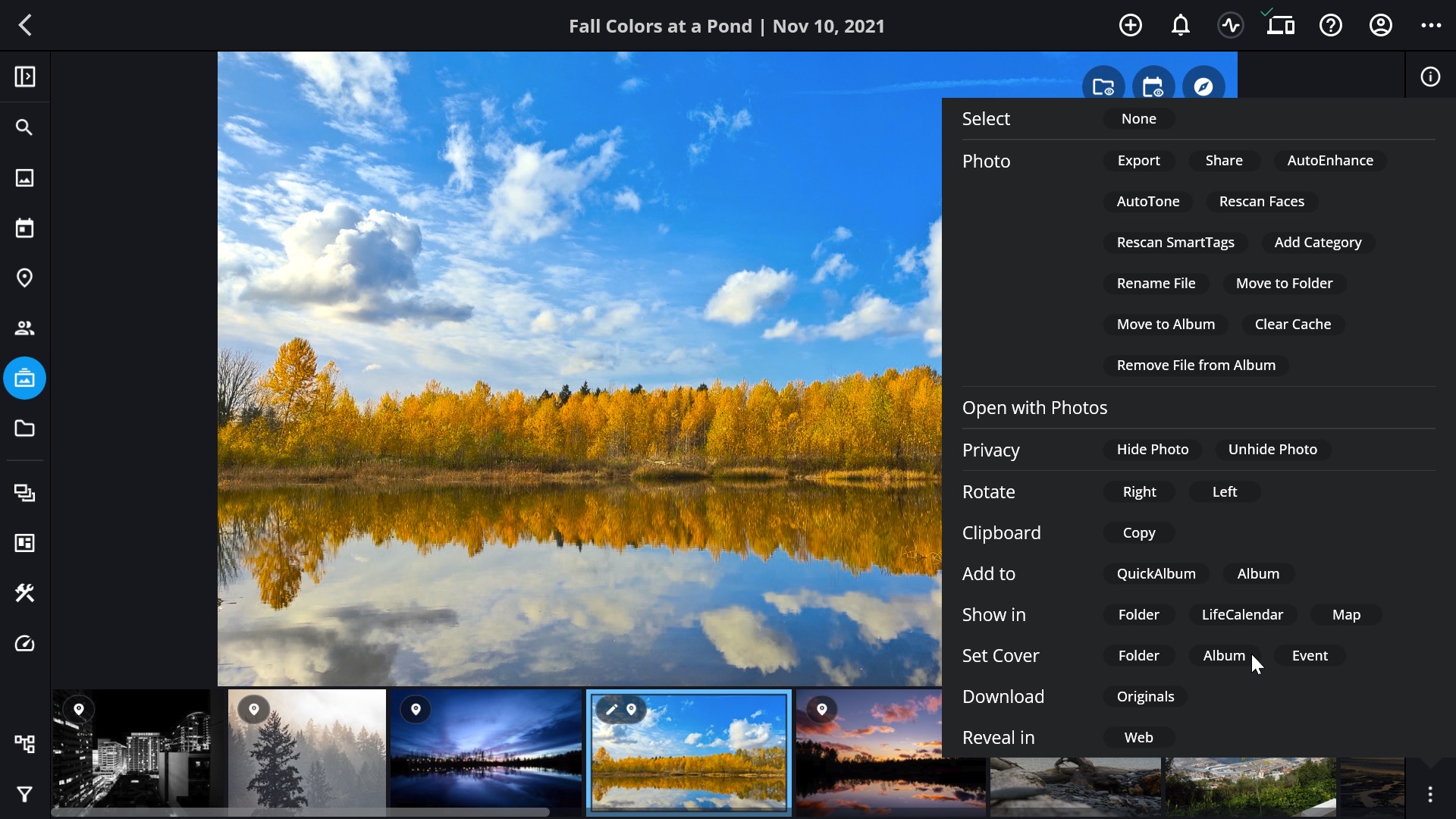The height and width of the screenshot is (819, 1456).
Task: Open the devices icon in top bar
Action: (x=1281, y=25)
